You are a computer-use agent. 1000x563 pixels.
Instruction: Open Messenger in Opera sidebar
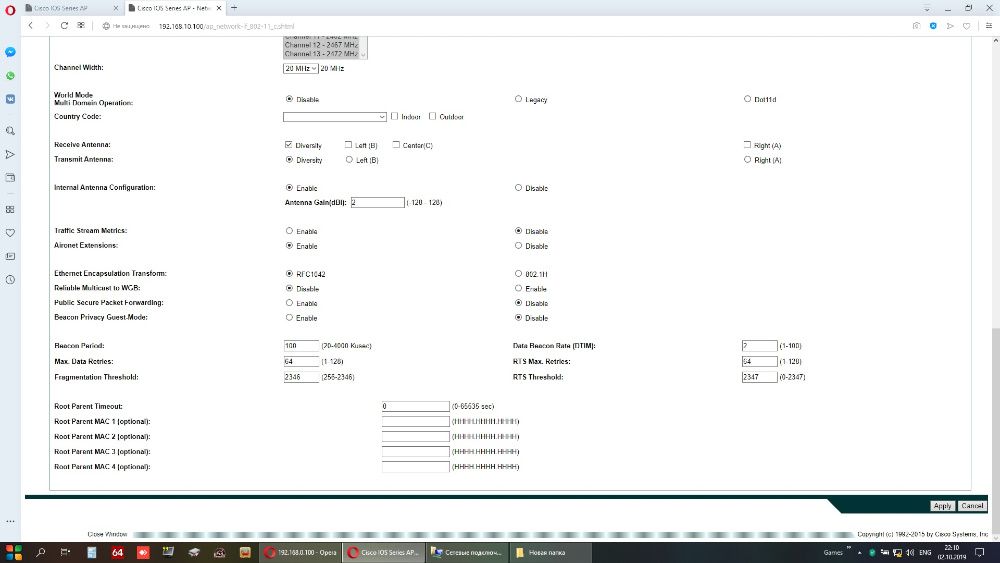pos(10,52)
